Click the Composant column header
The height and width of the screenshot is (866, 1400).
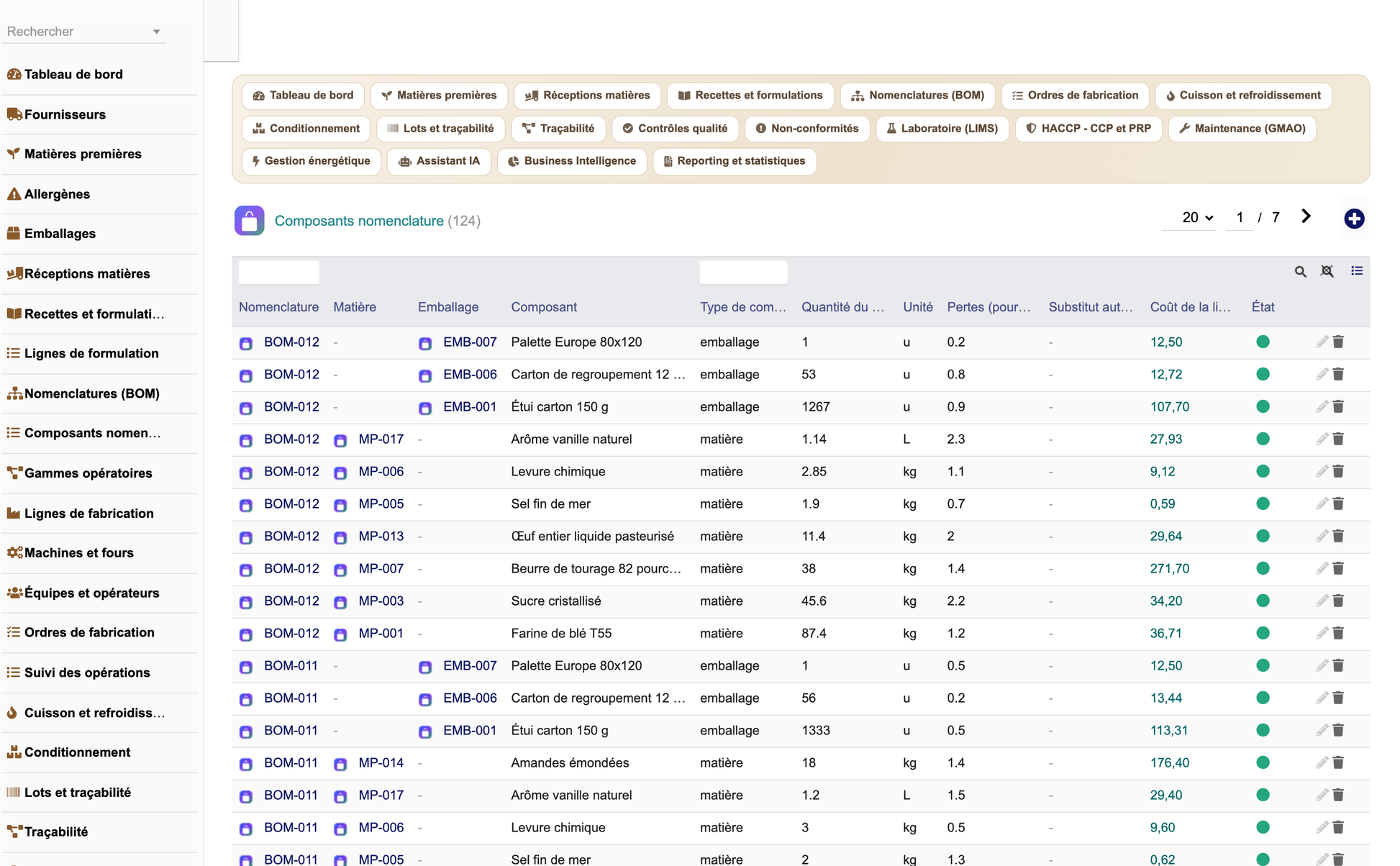point(544,306)
